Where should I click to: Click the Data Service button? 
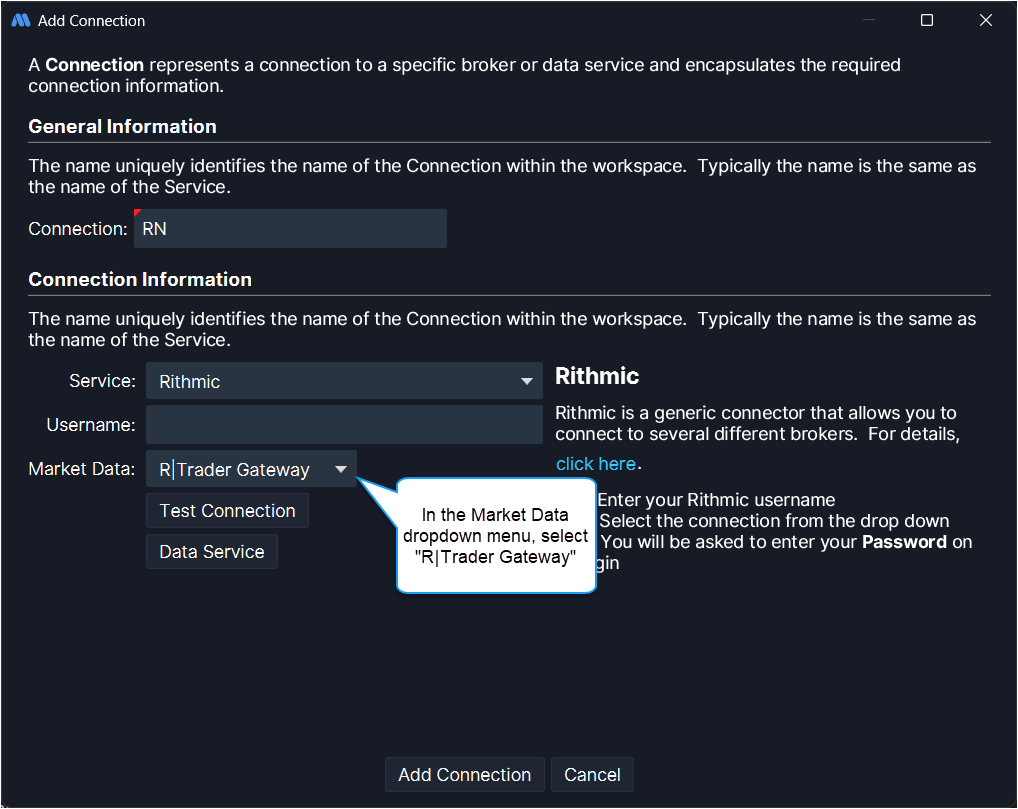click(x=212, y=552)
